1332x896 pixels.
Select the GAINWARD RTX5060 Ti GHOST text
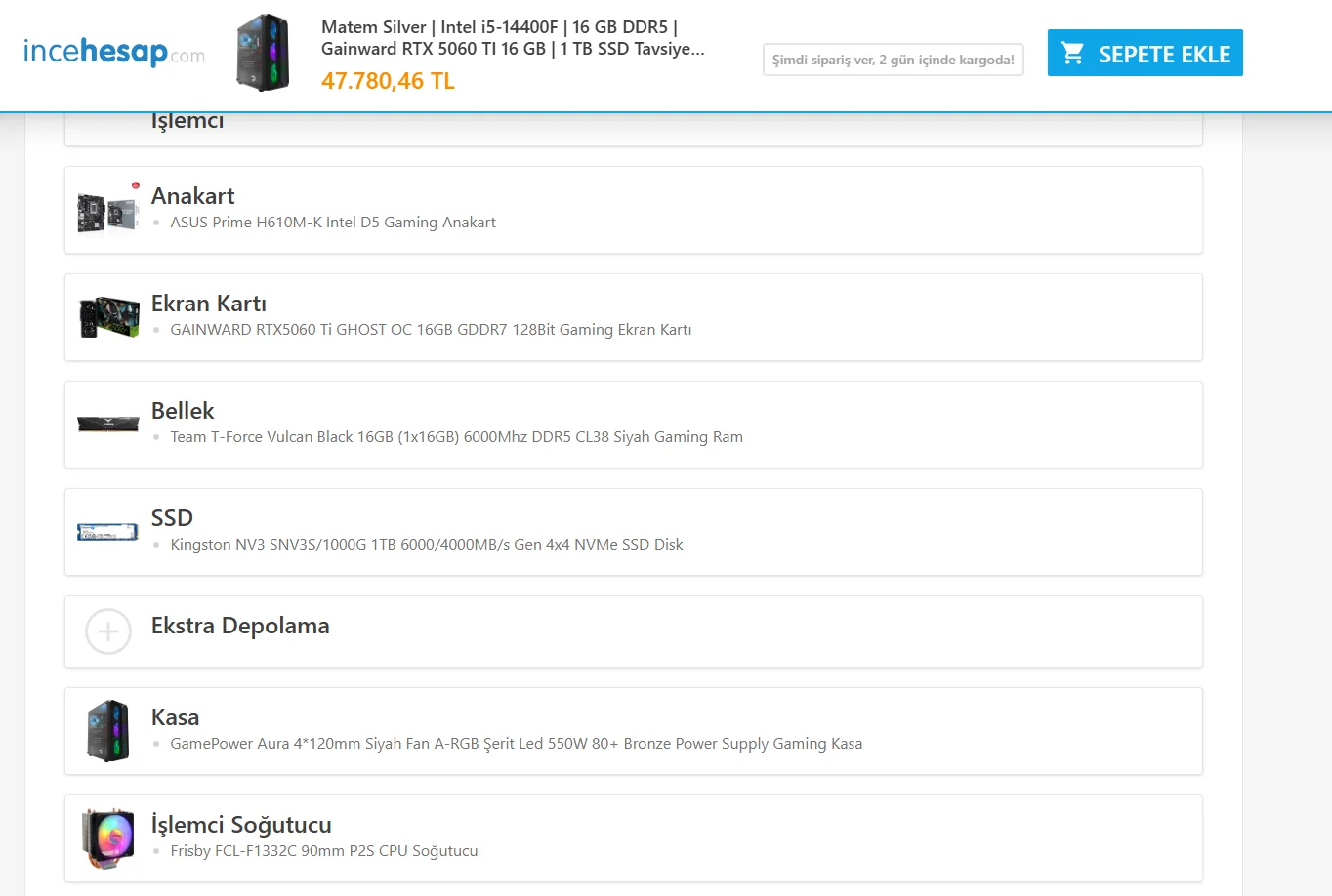click(431, 330)
